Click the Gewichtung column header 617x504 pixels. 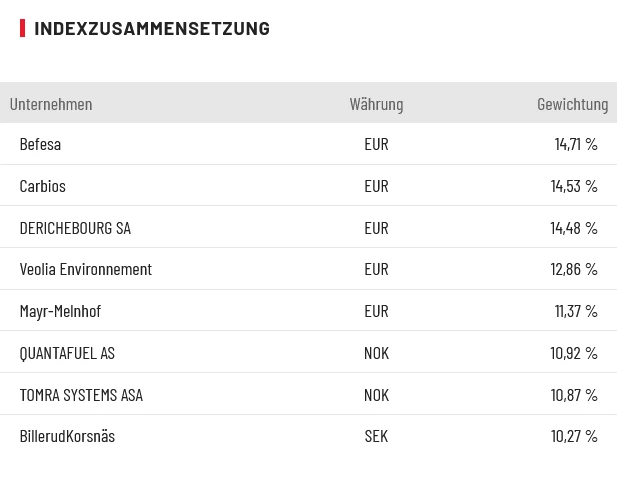pos(572,104)
